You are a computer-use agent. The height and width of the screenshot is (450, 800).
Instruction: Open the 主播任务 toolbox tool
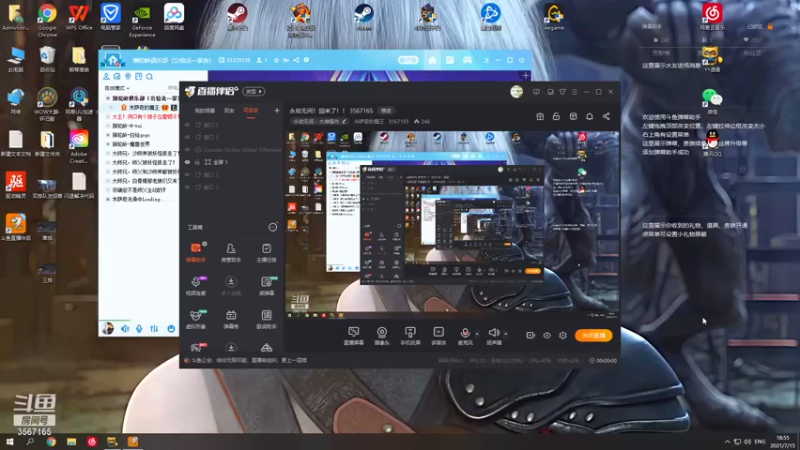266,252
